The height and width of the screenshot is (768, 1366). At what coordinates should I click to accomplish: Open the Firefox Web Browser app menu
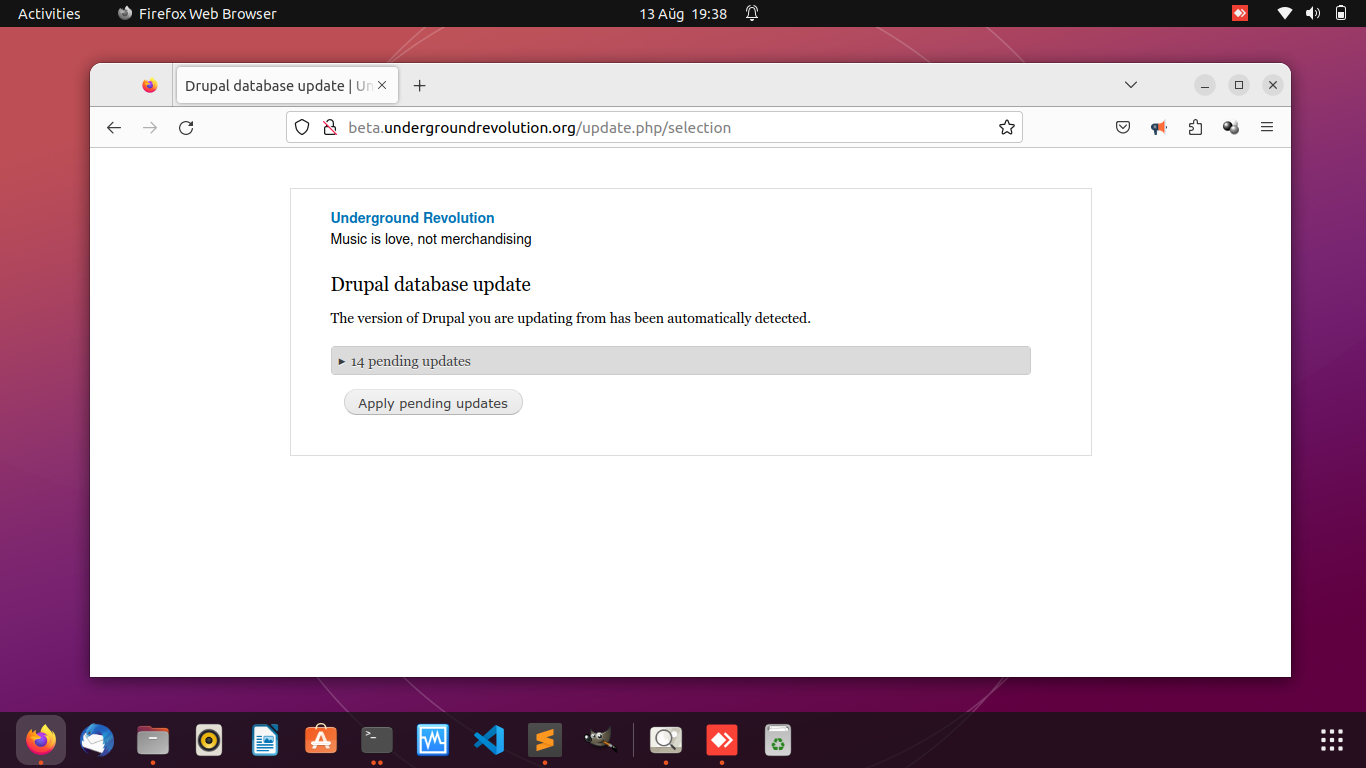pos(197,14)
